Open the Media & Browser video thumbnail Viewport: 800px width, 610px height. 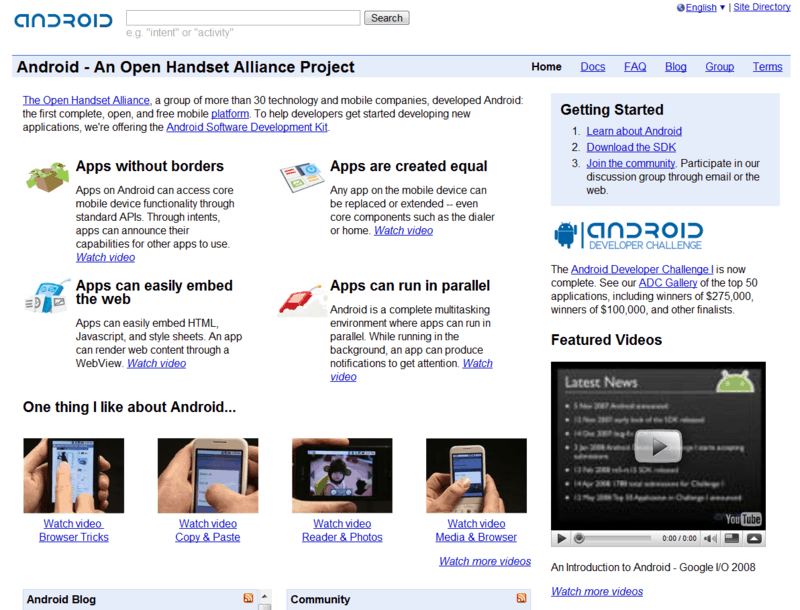pos(476,475)
